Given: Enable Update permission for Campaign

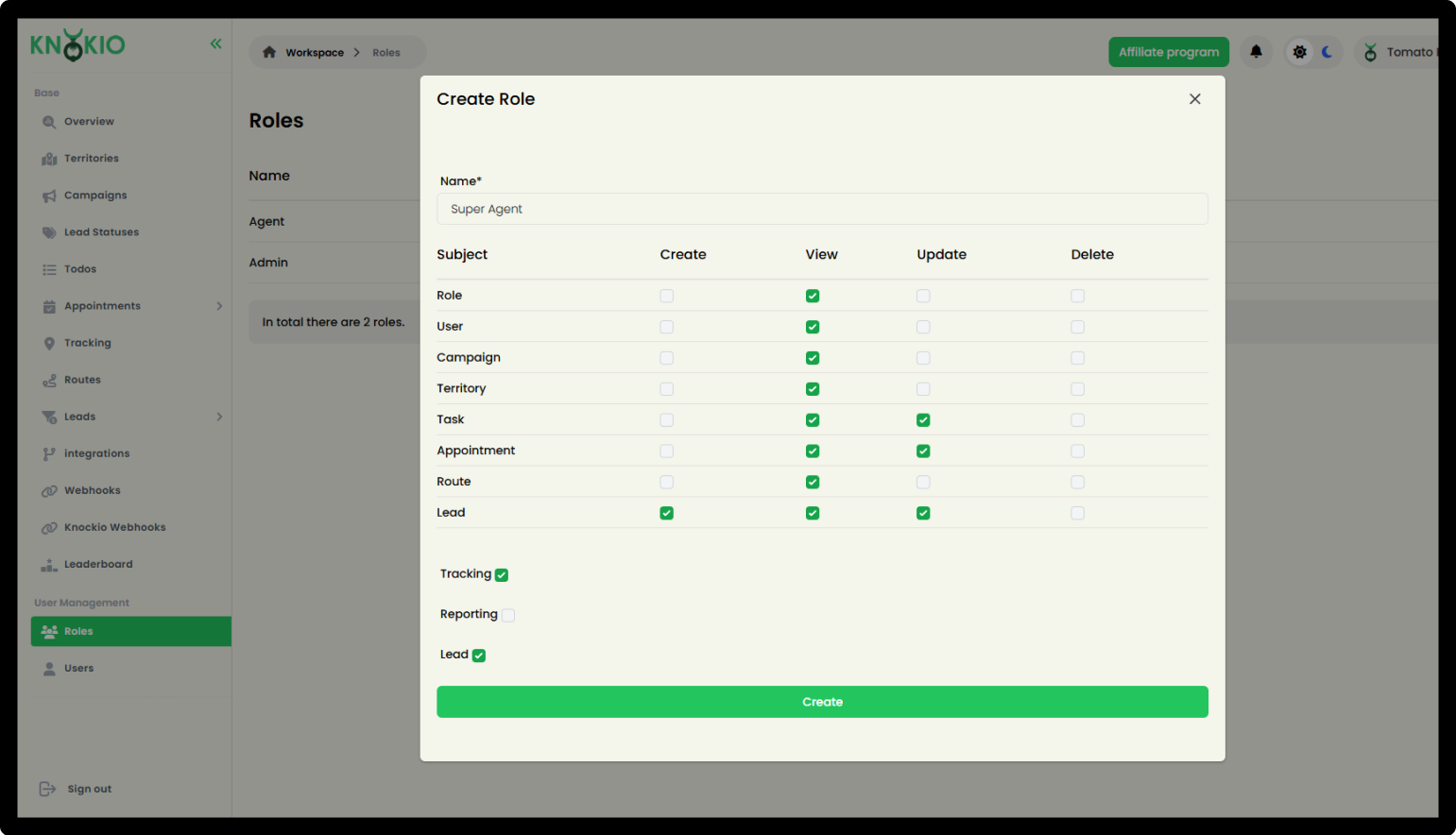Looking at the screenshot, I should tap(923, 358).
